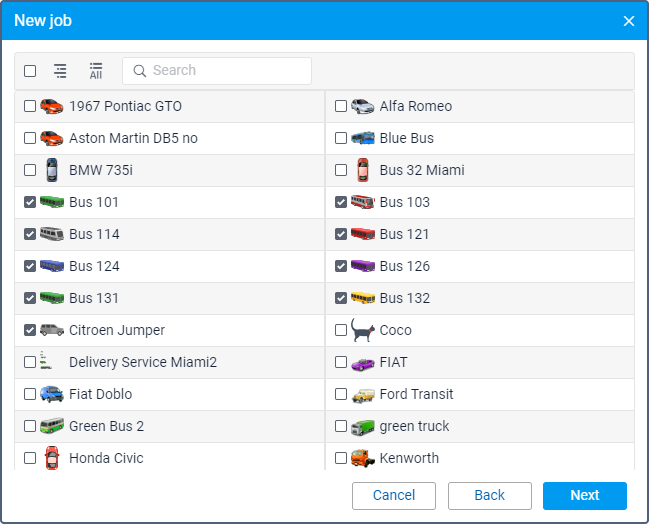
Task: Deselect the Bus 121 checkbox
Action: click(341, 234)
